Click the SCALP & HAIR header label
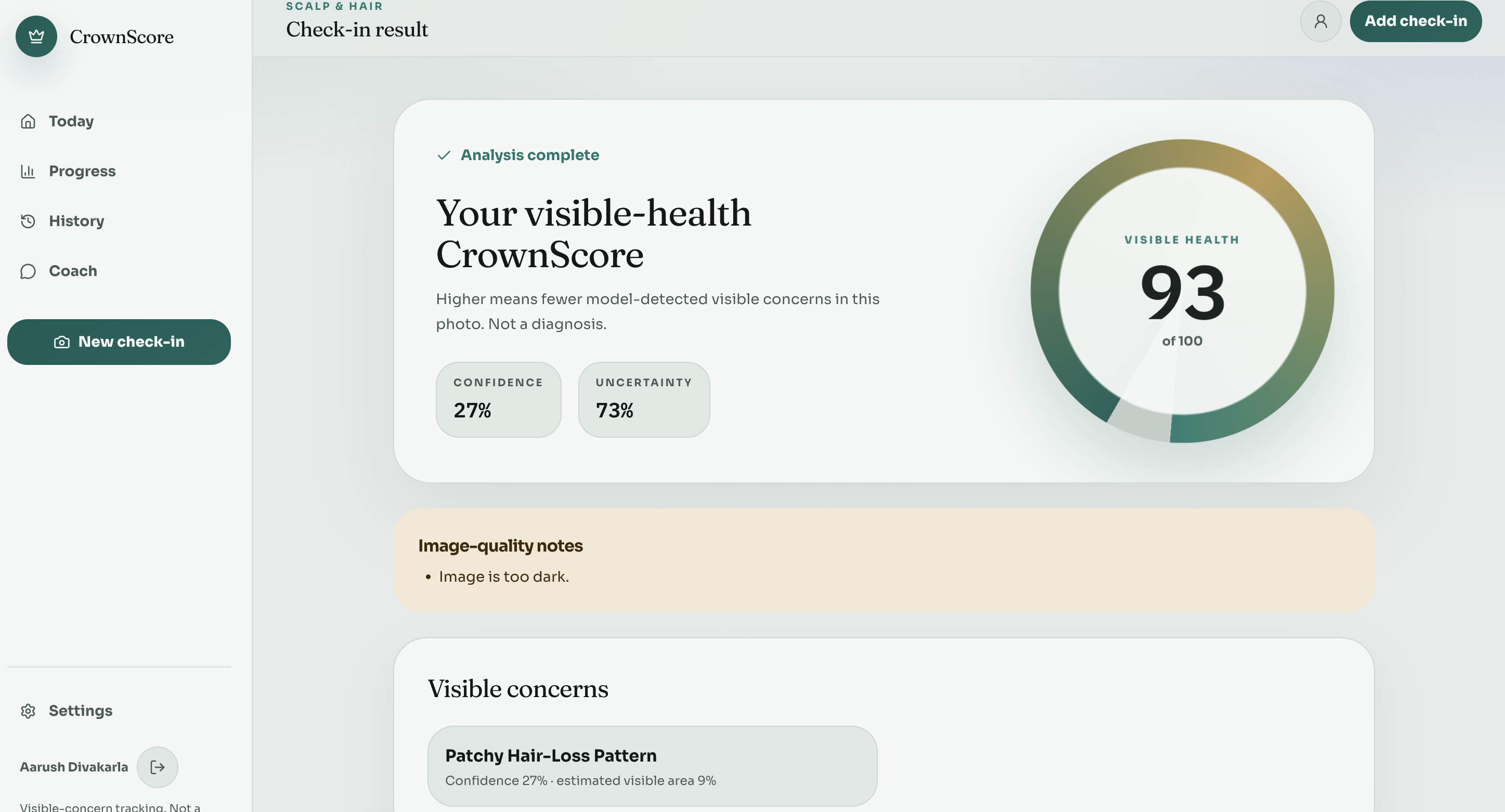The image size is (1505, 812). (x=334, y=6)
